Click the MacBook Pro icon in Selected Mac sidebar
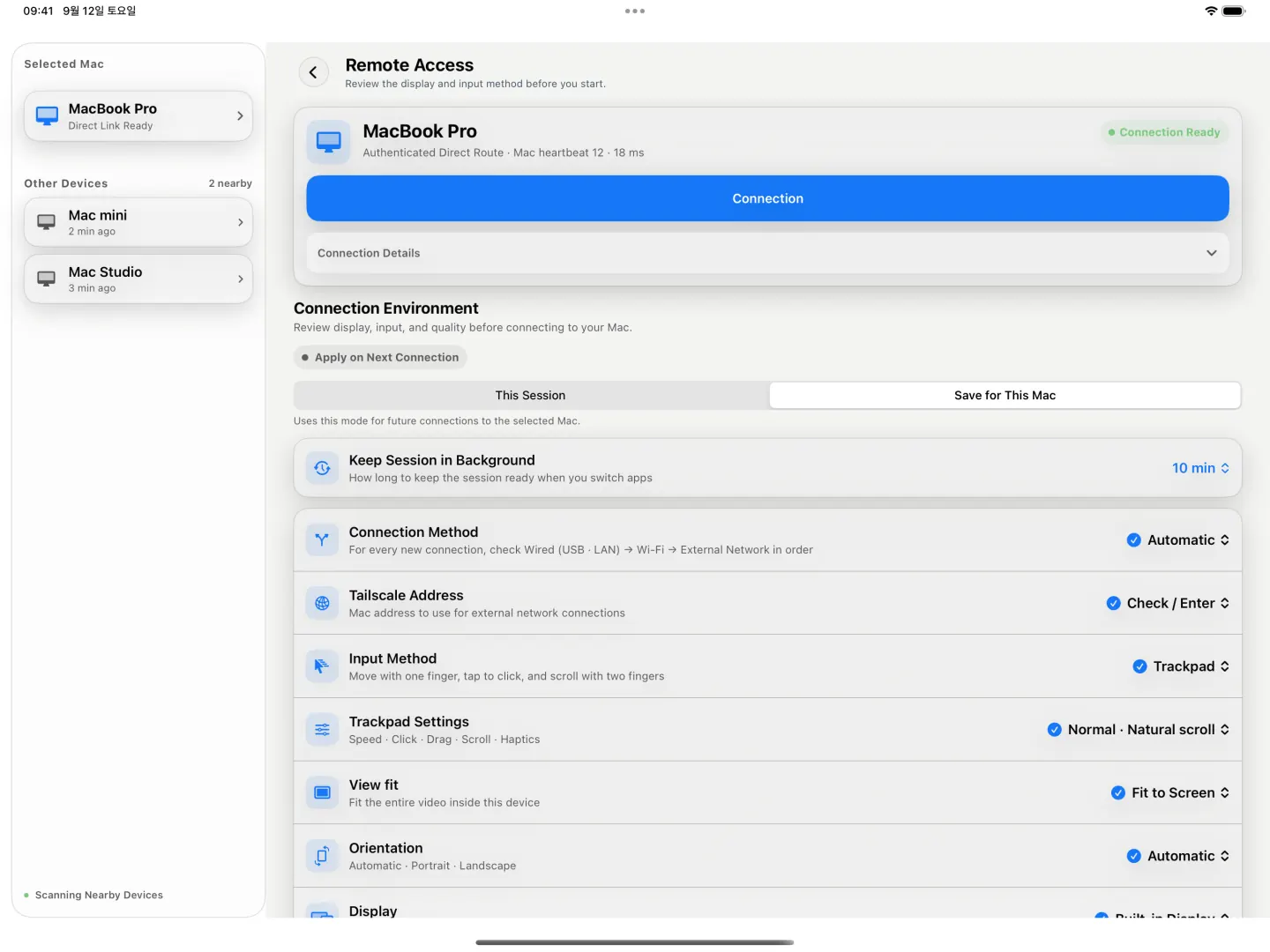 click(x=47, y=115)
